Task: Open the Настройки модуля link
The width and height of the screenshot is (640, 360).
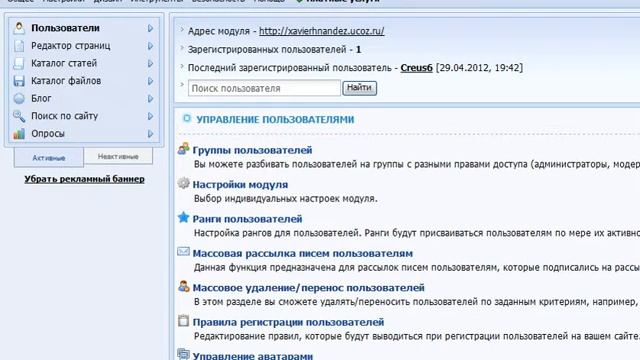Action: (240, 184)
